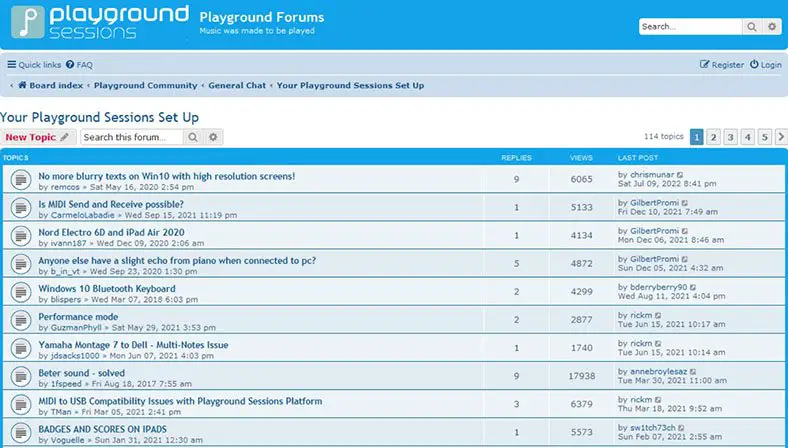Click topic icon for BADGES AND SCORES ON IPADS
This screenshot has height=448, width=788.
21,432
